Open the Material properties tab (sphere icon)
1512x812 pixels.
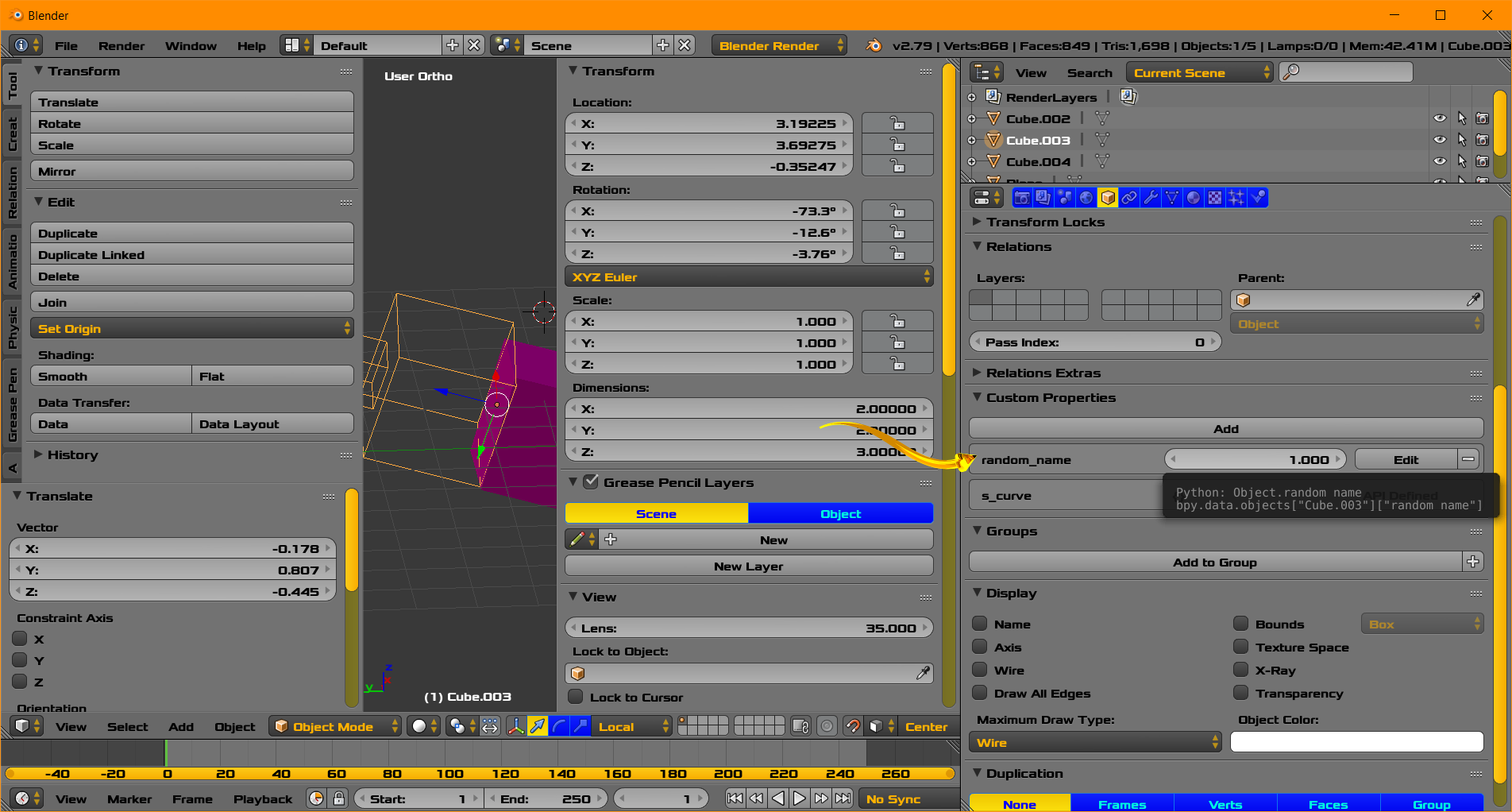click(1194, 198)
